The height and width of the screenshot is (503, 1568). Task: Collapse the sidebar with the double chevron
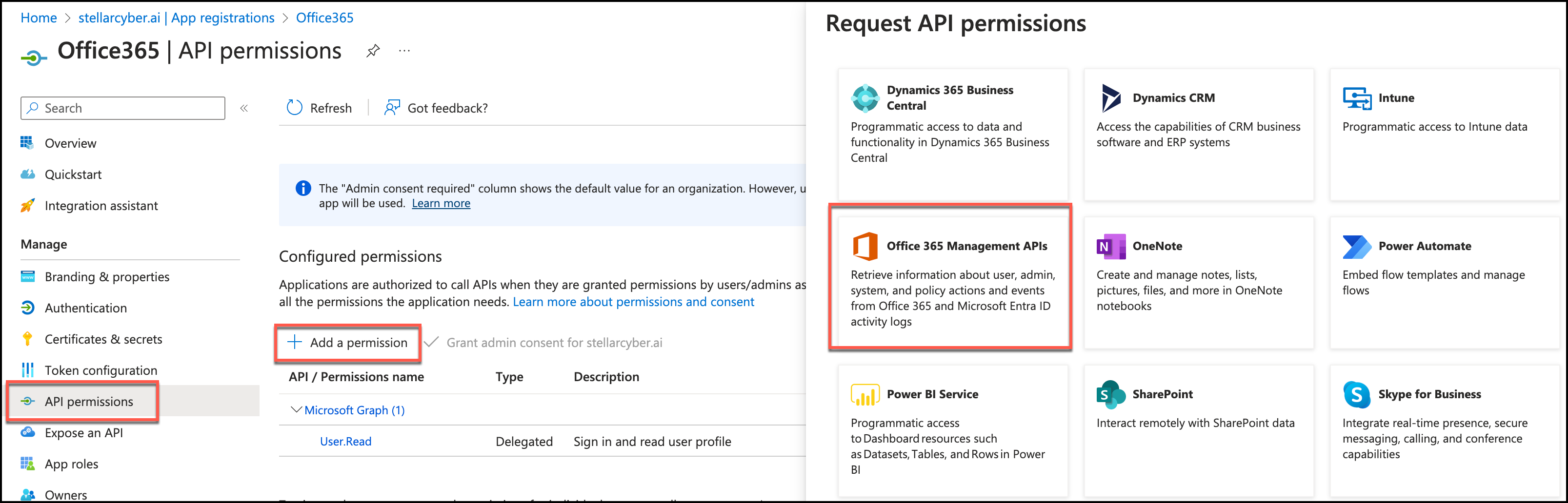(244, 108)
